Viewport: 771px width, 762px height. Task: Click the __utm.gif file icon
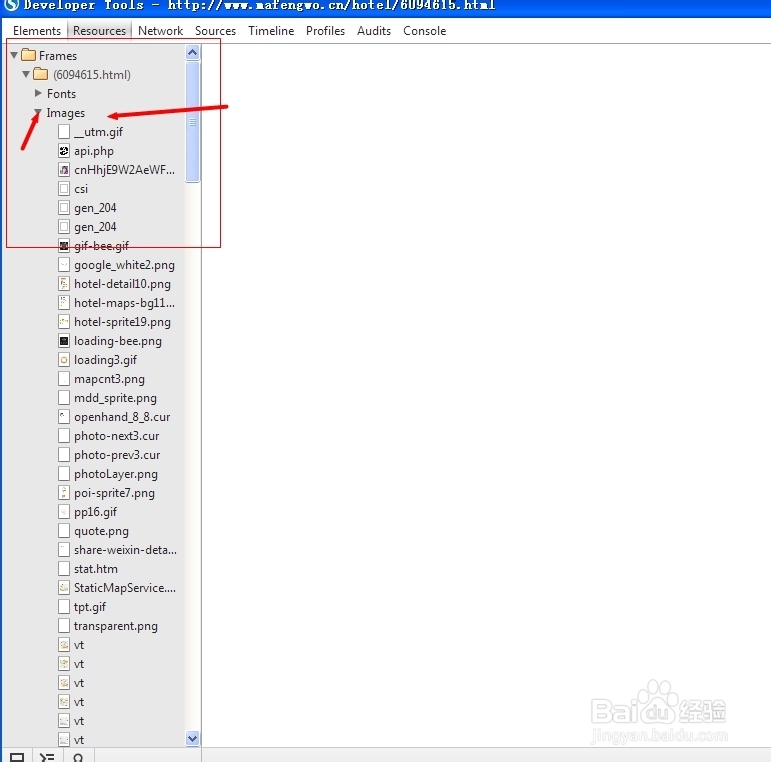(x=64, y=131)
